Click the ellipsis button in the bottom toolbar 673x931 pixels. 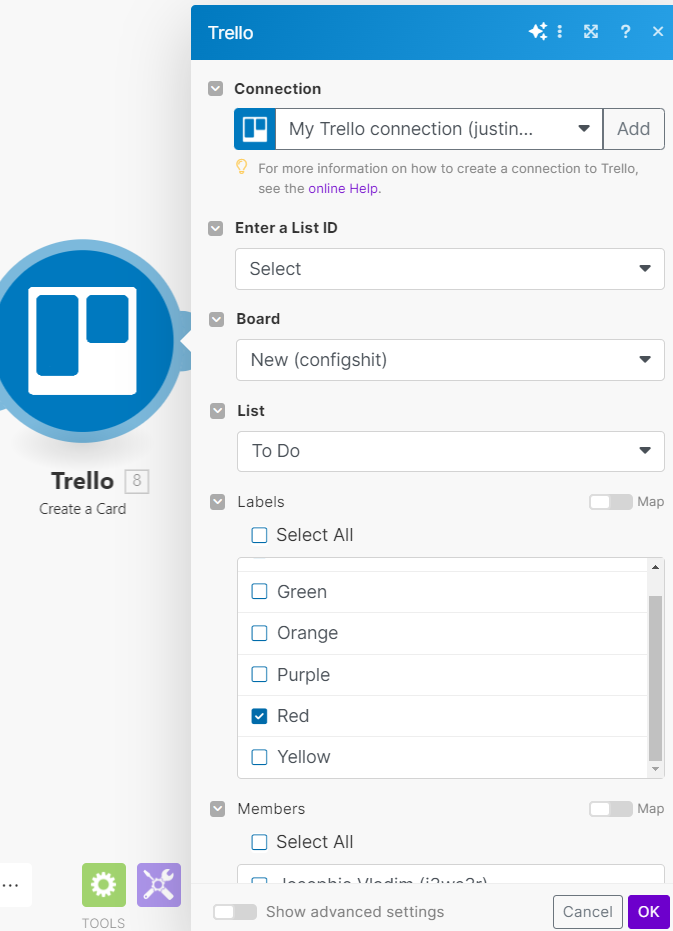(x=11, y=885)
